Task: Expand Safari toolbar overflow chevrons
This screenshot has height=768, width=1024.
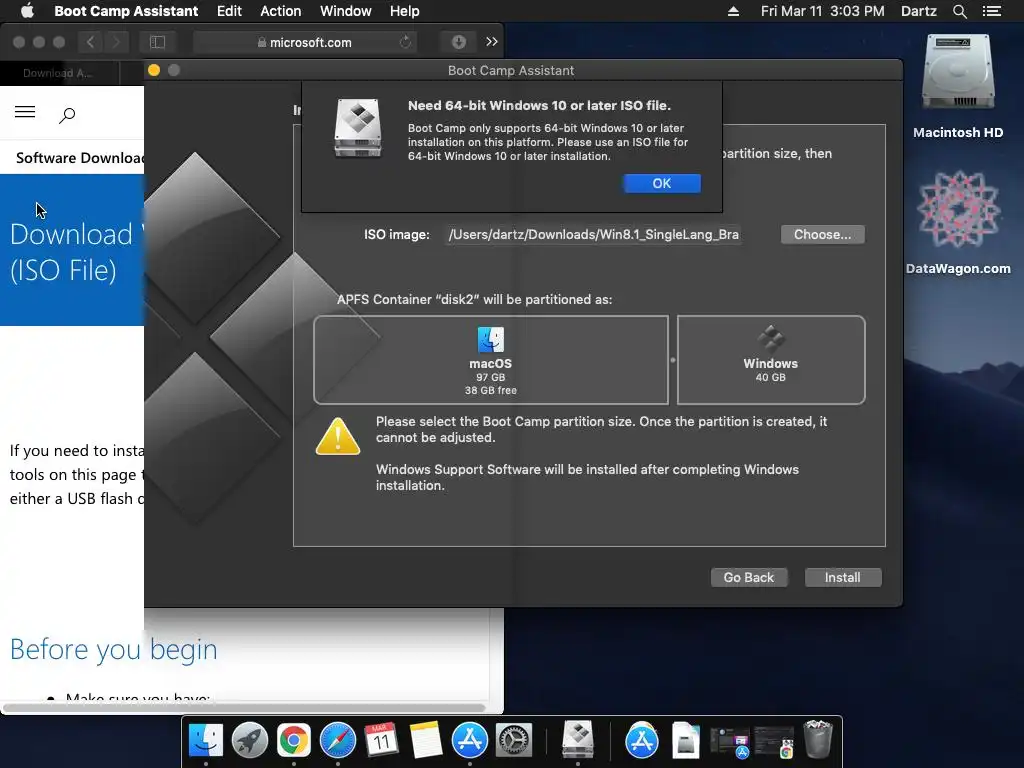Action: pos(492,42)
